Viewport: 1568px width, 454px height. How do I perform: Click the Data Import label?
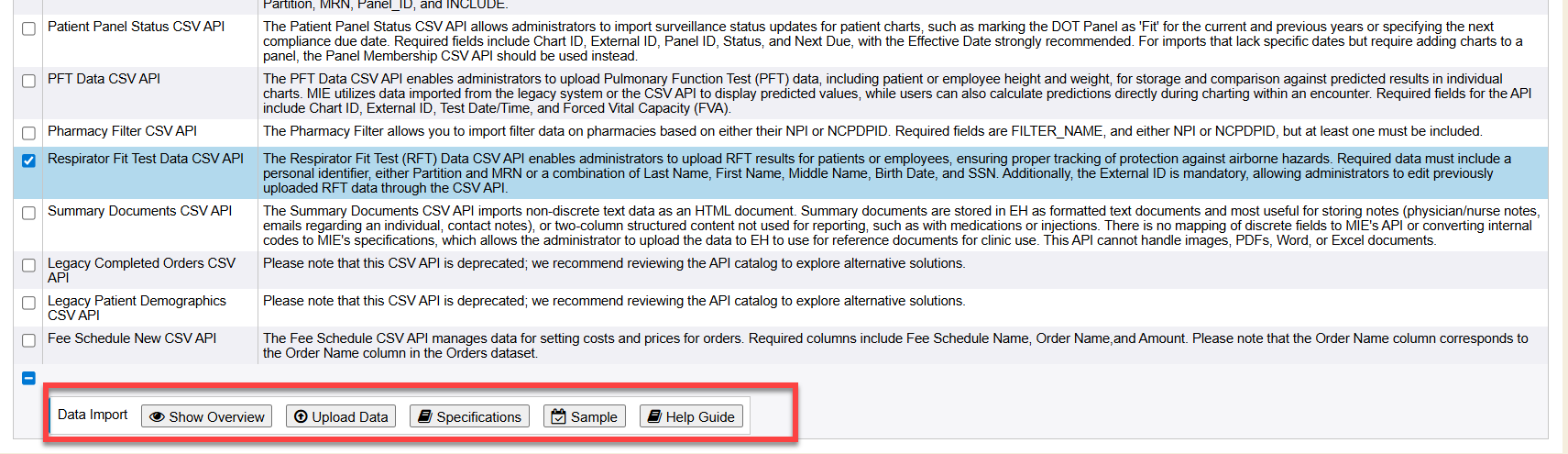click(93, 415)
